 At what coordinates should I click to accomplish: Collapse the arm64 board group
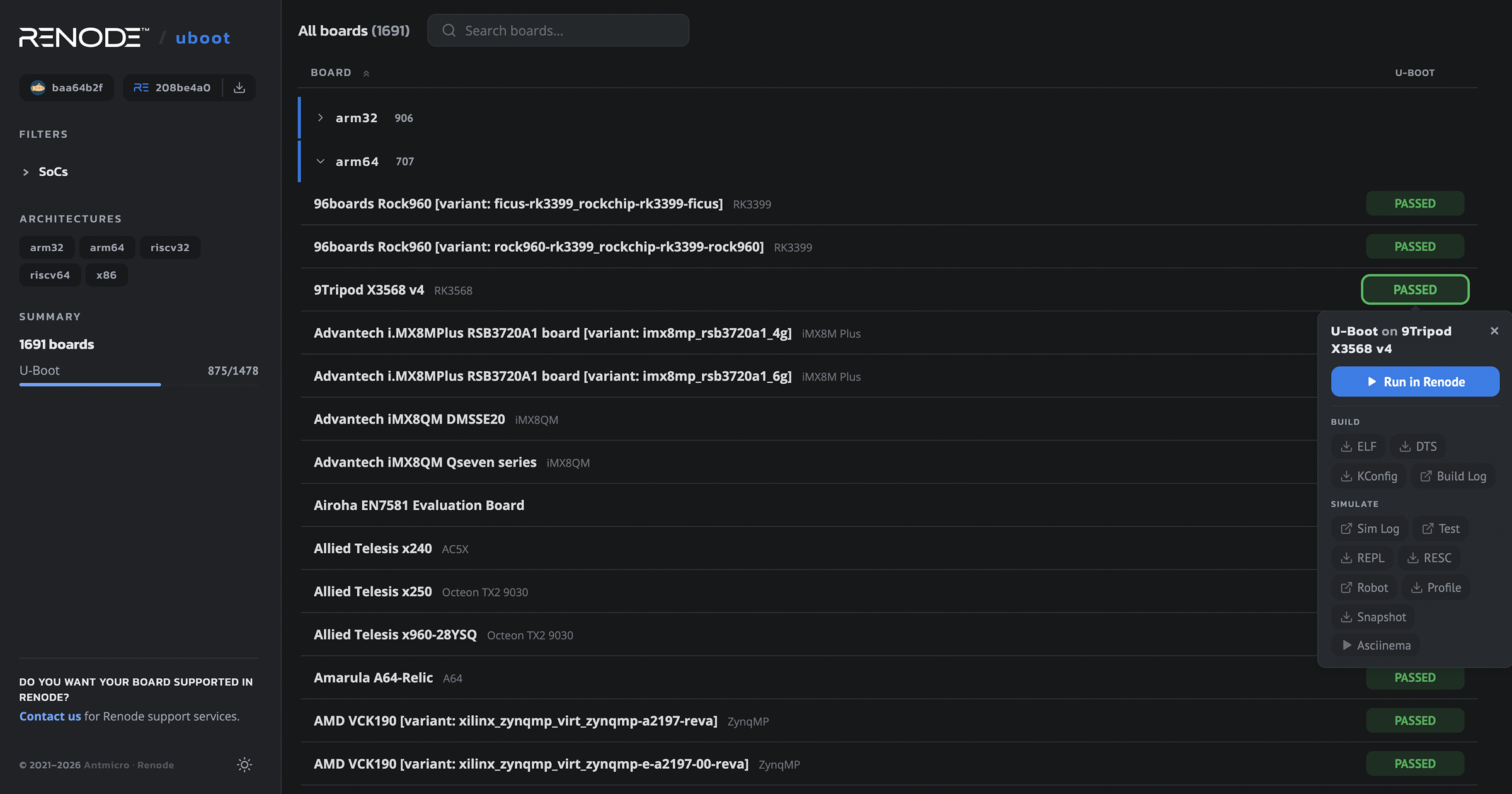coord(321,161)
